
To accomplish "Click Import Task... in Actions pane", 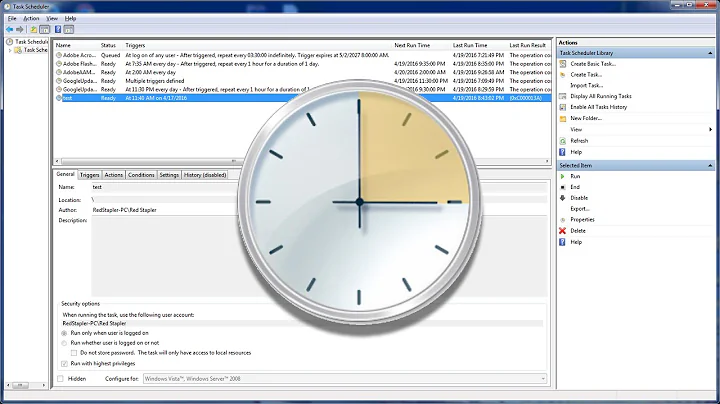I will click(586, 85).
